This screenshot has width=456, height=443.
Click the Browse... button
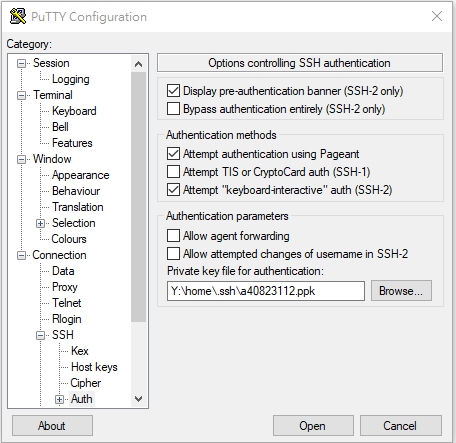pyautogui.click(x=401, y=291)
